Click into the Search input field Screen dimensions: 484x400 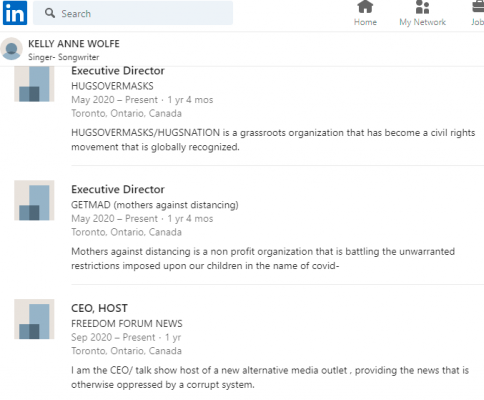tap(133, 13)
